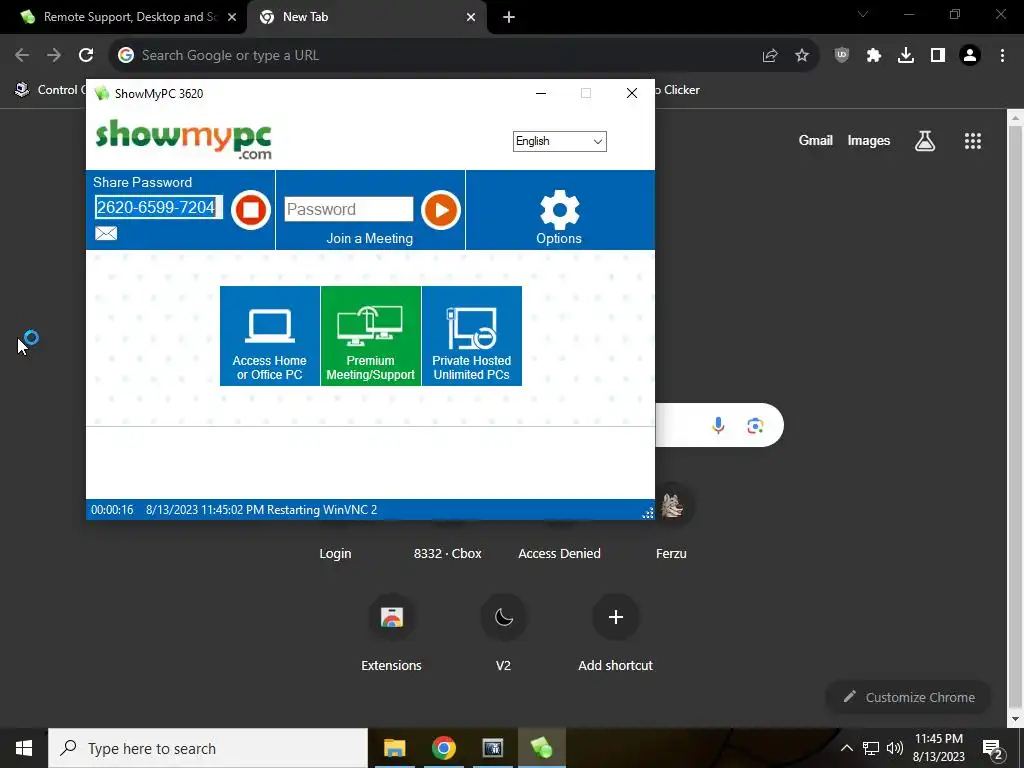Close the ShowMyPC window
Image resolution: width=1024 pixels, height=768 pixels.
click(x=632, y=93)
